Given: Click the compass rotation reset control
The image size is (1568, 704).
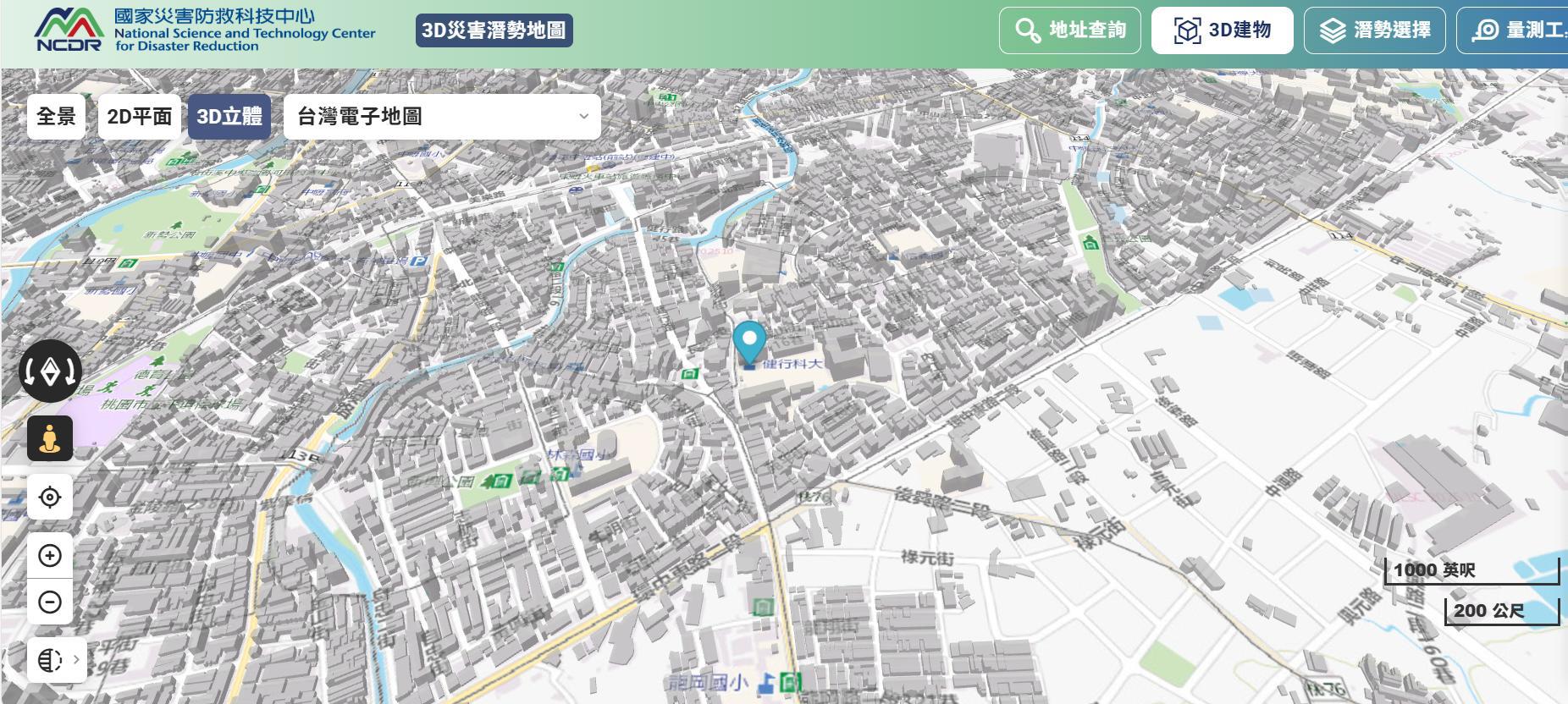Looking at the screenshot, I should coord(50,371).
